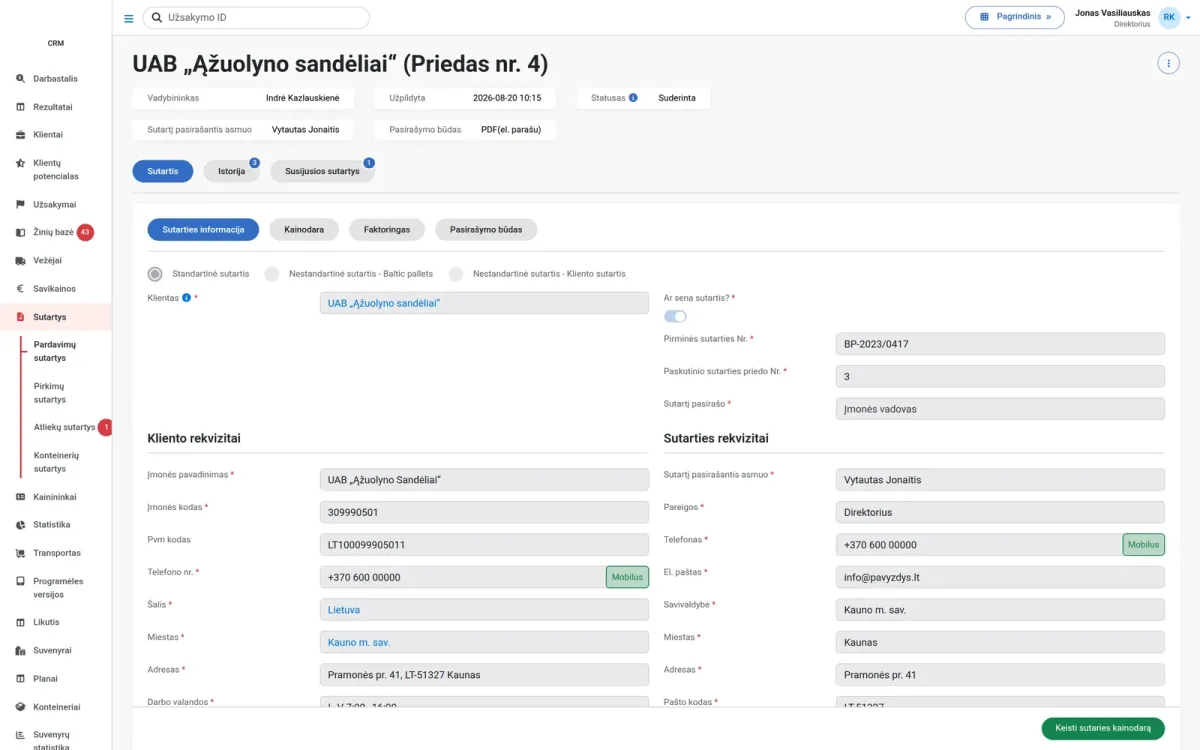This screenshot has height=750, width=1200.
Task: Select Nestandartinė sutartis - Kliento sutartis
Action: click(456, 274)
